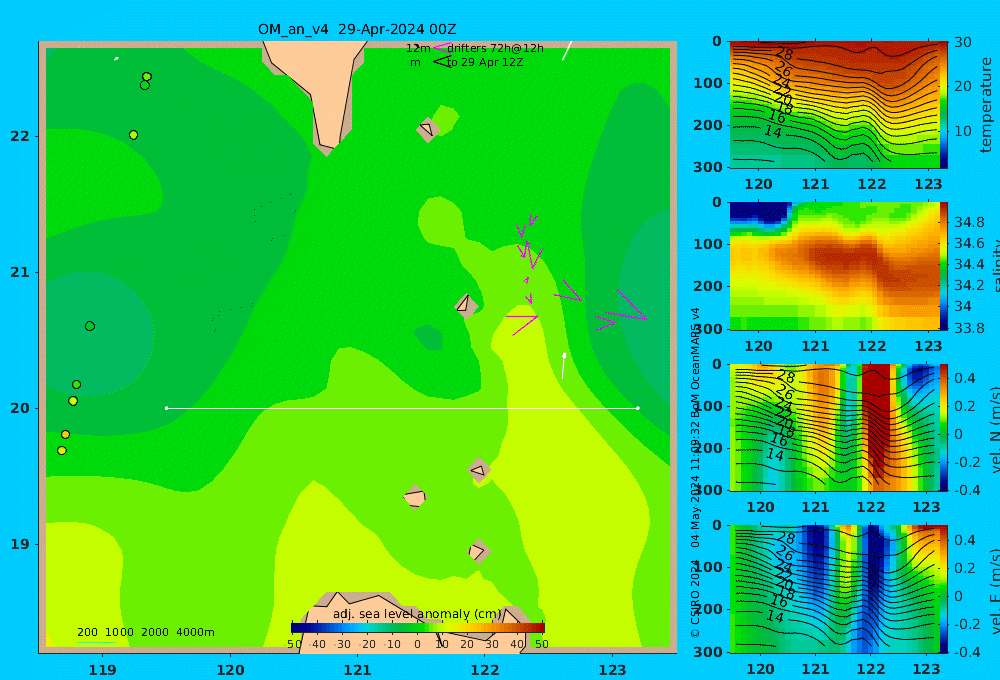Image resolution: width=1000 pixels, height=680 pixels.
Task: Click the white drifter track near 20.3N 122.6E
Action: click(564, 366)
